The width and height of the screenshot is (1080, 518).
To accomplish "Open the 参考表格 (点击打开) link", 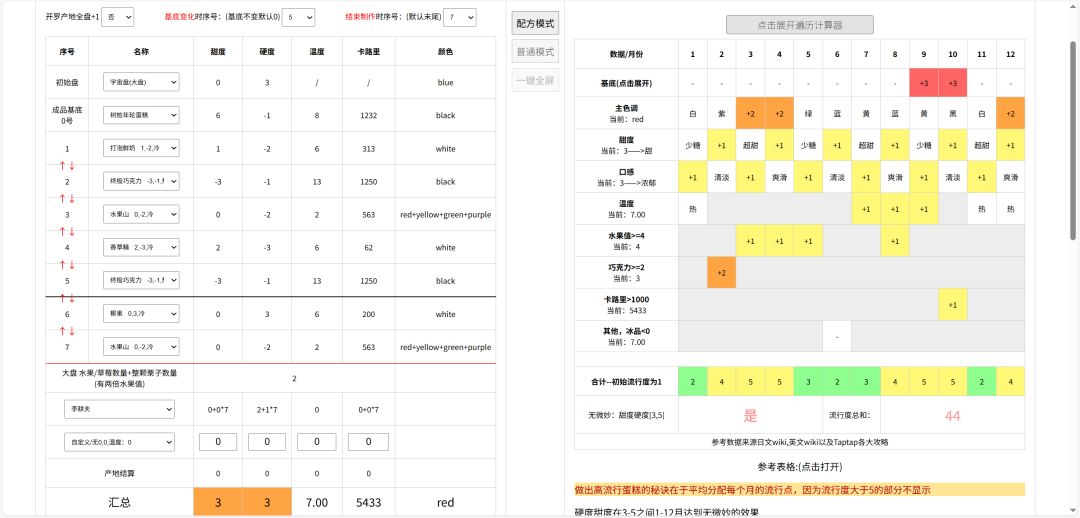I will [799, 467].
